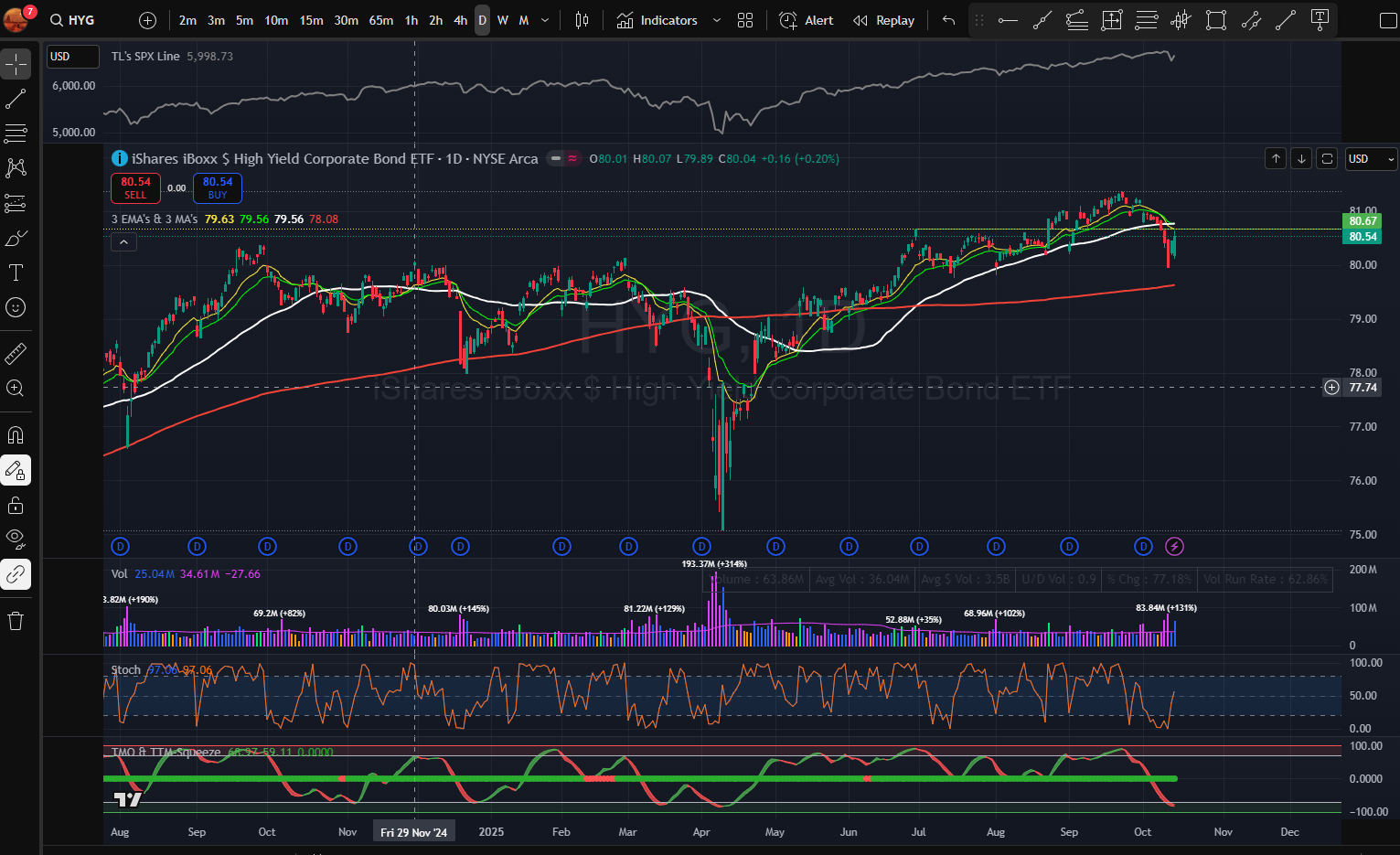Click the TradingView logo on the chart
This screenshot has width=1400, height=855.
click(x=128, y=800)
